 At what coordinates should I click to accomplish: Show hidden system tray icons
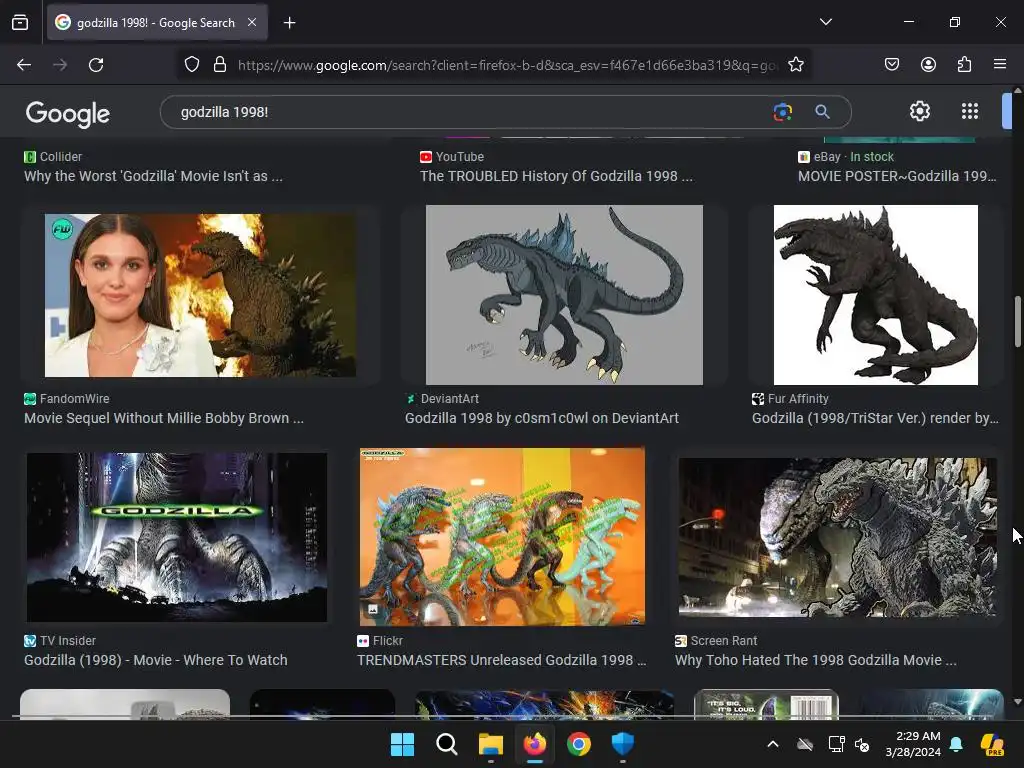pos(773,744)
